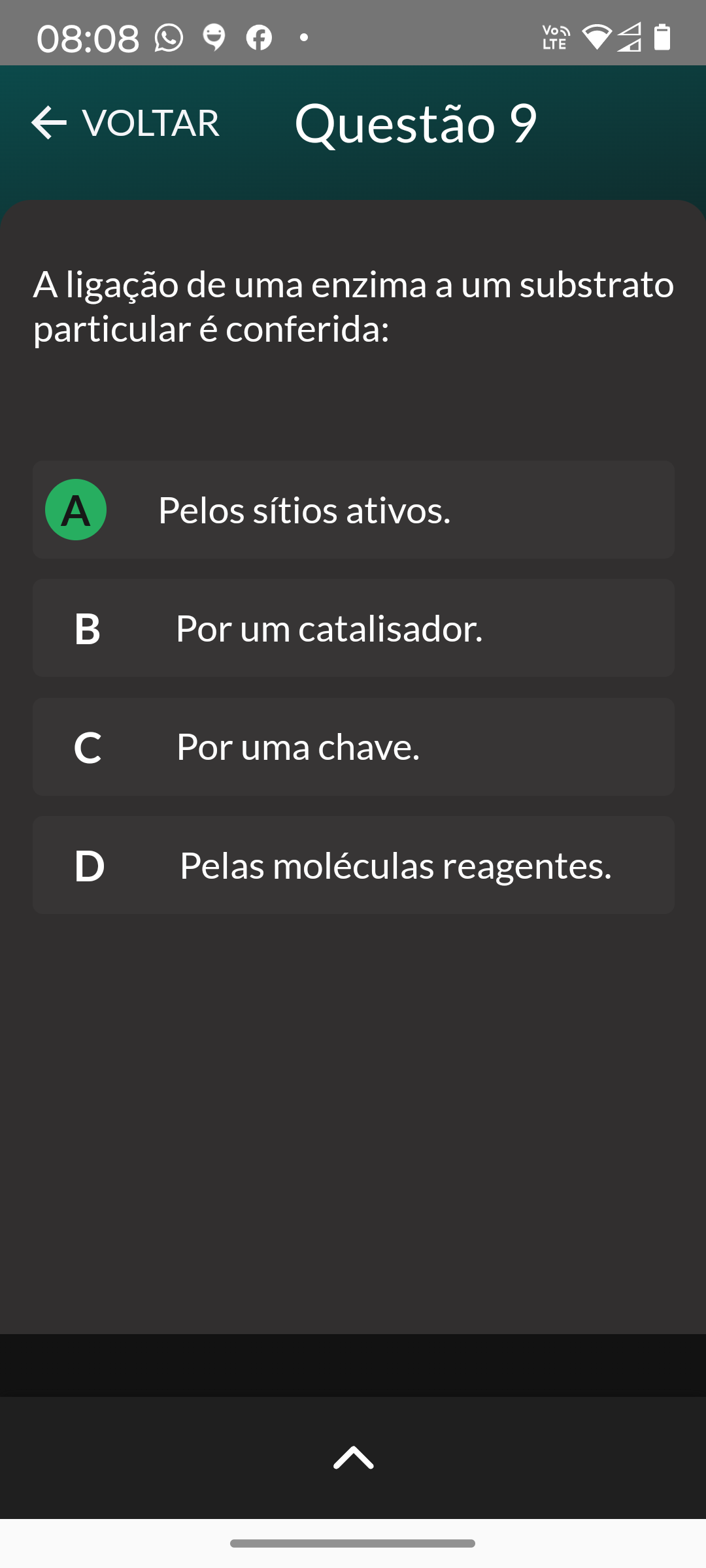Viewport: 706px width, 1568px height.
Task: Tap the Wi-Fi signal icon
Action: [596, 37]
